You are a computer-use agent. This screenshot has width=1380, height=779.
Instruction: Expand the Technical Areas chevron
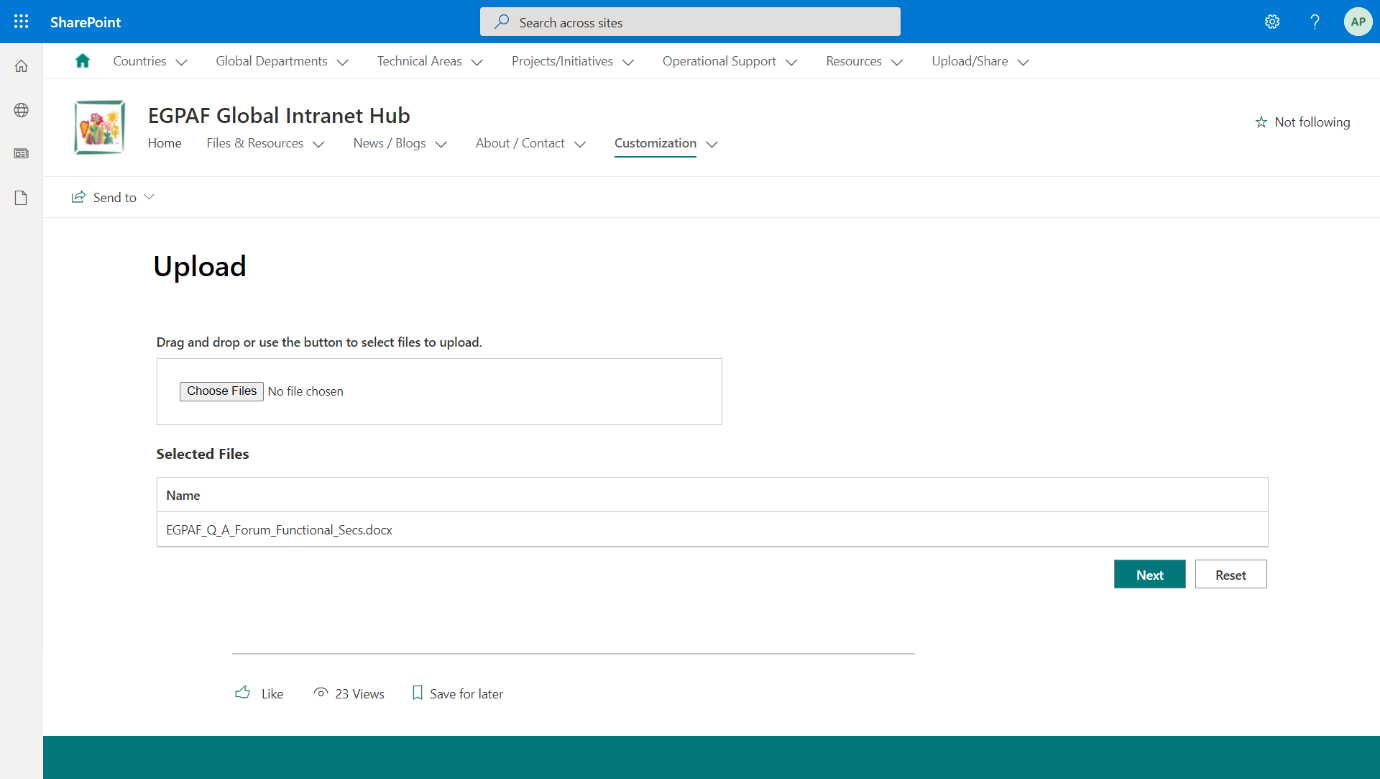coord(477,62)
